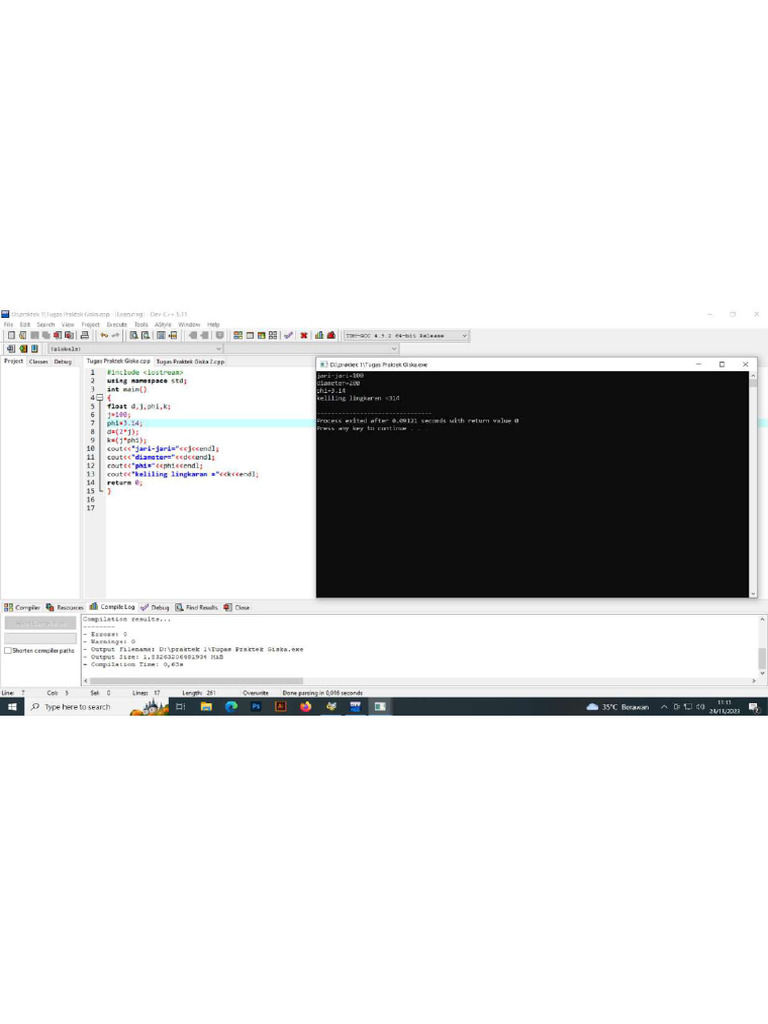Switch to Tugas Praktek Giska 2.cpp tab
Viewport: 768px width, 1024px height.
click(x=190, y=361)
